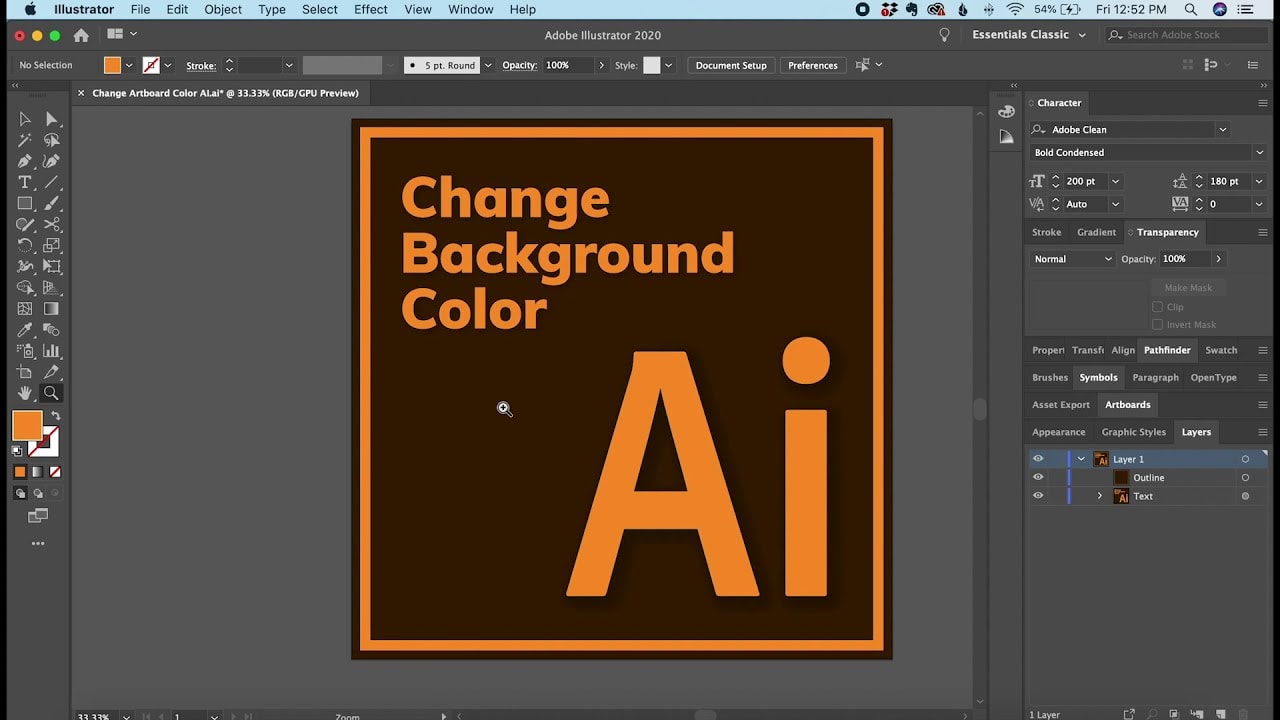This screenshot has height=720, width=1280.
Task: Select the Selection tool arrow
Action: [x=25, y=119]
